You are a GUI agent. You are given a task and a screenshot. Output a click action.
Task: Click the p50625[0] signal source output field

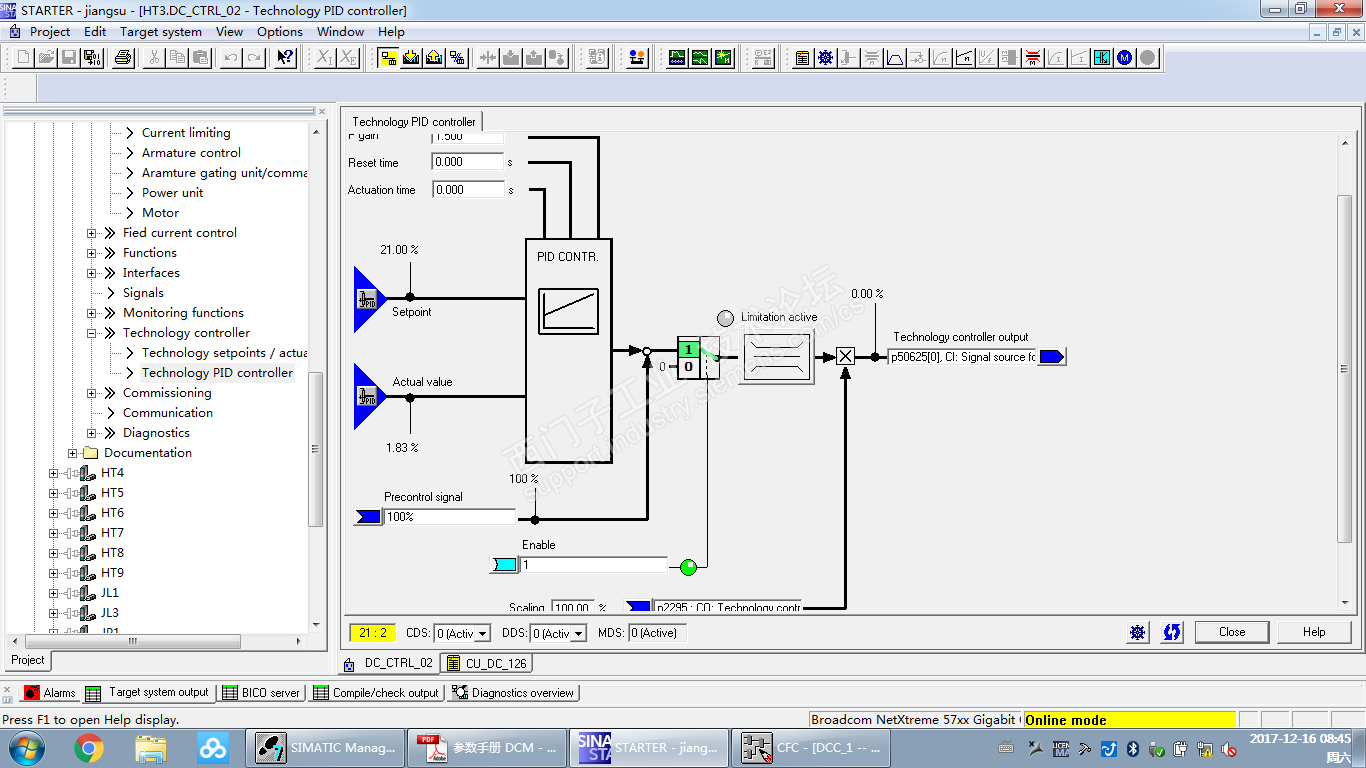pyautogui.click(x=963, y=357)
